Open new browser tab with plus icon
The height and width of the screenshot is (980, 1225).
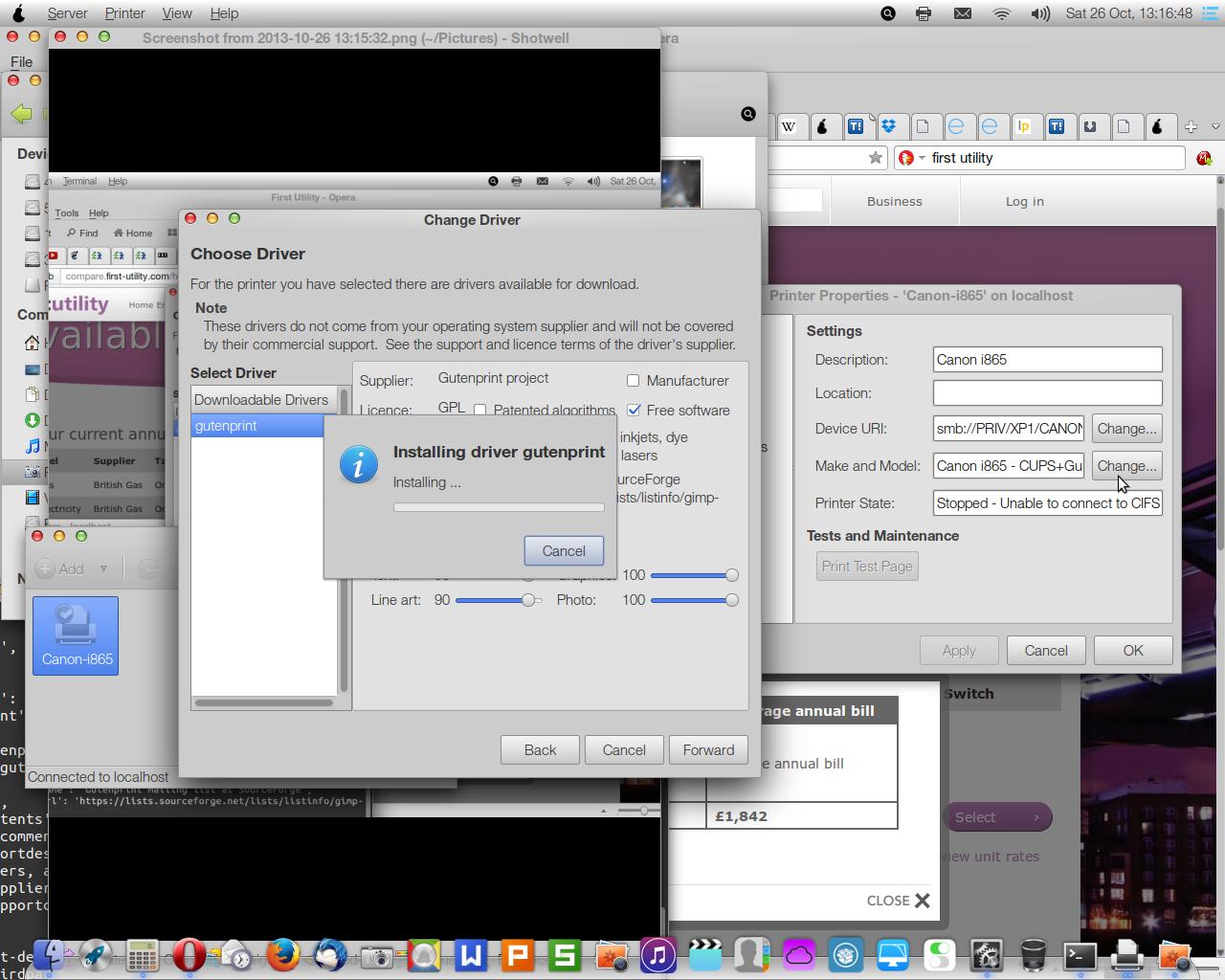pos(1191,126)
